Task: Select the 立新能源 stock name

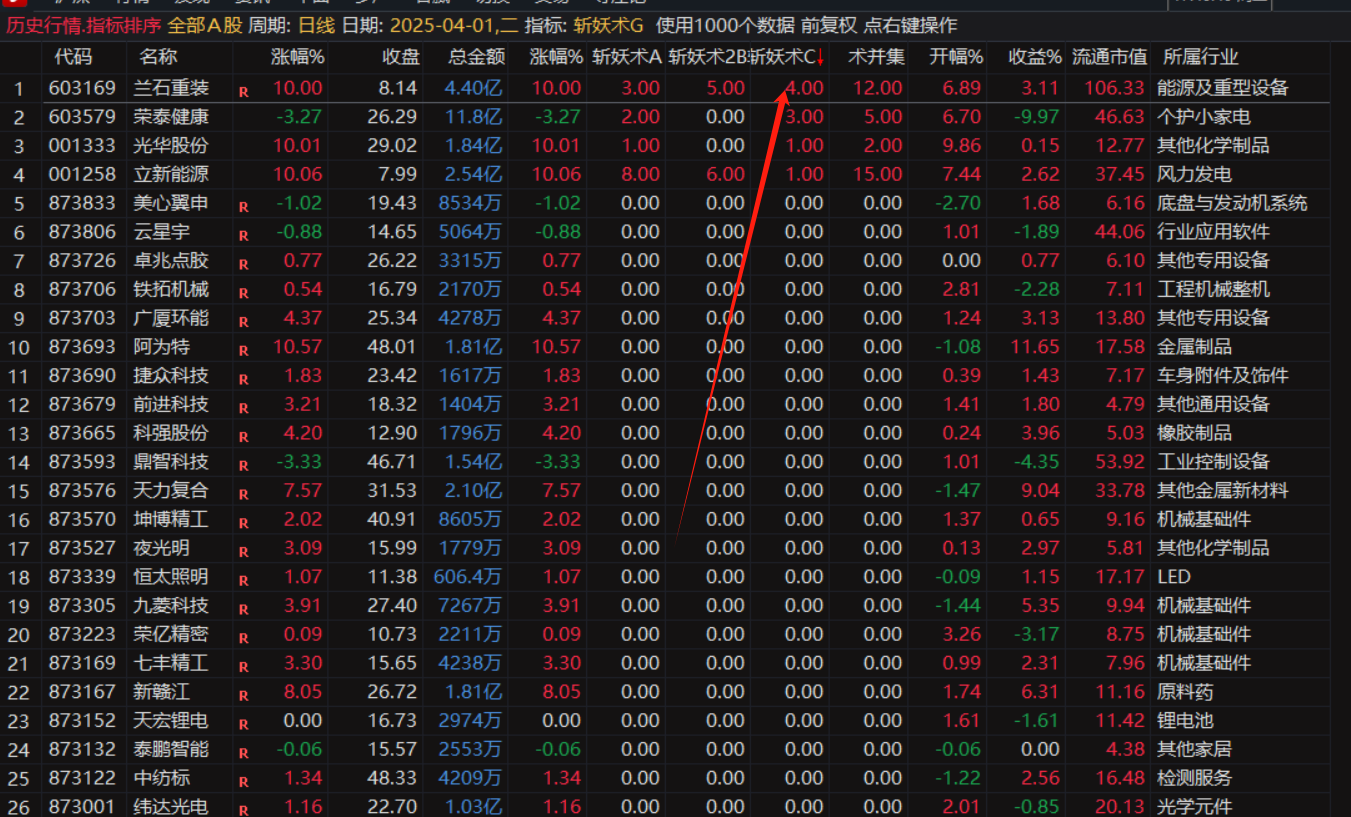Action: 170,175
